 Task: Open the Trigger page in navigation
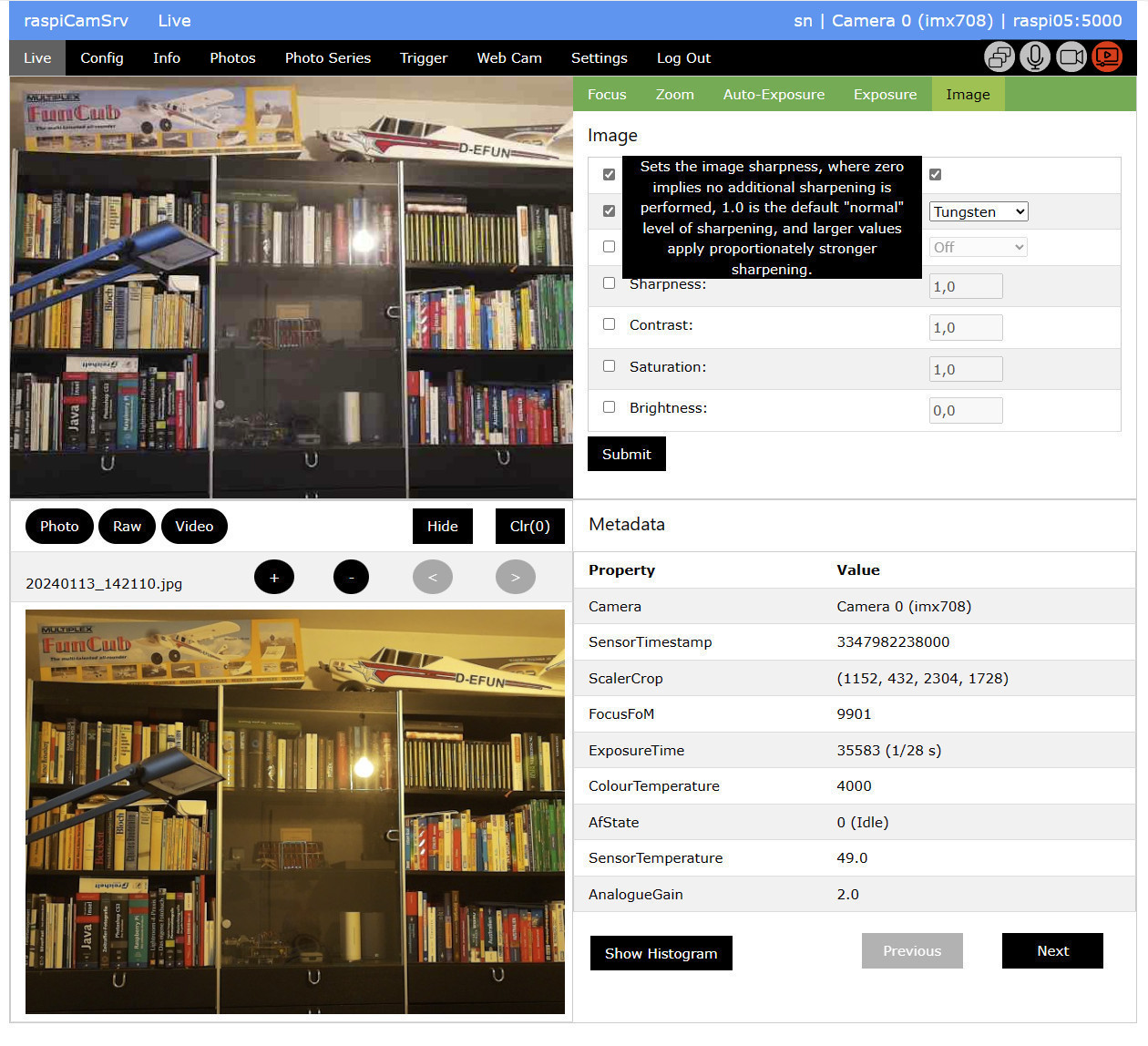(424, 58)
